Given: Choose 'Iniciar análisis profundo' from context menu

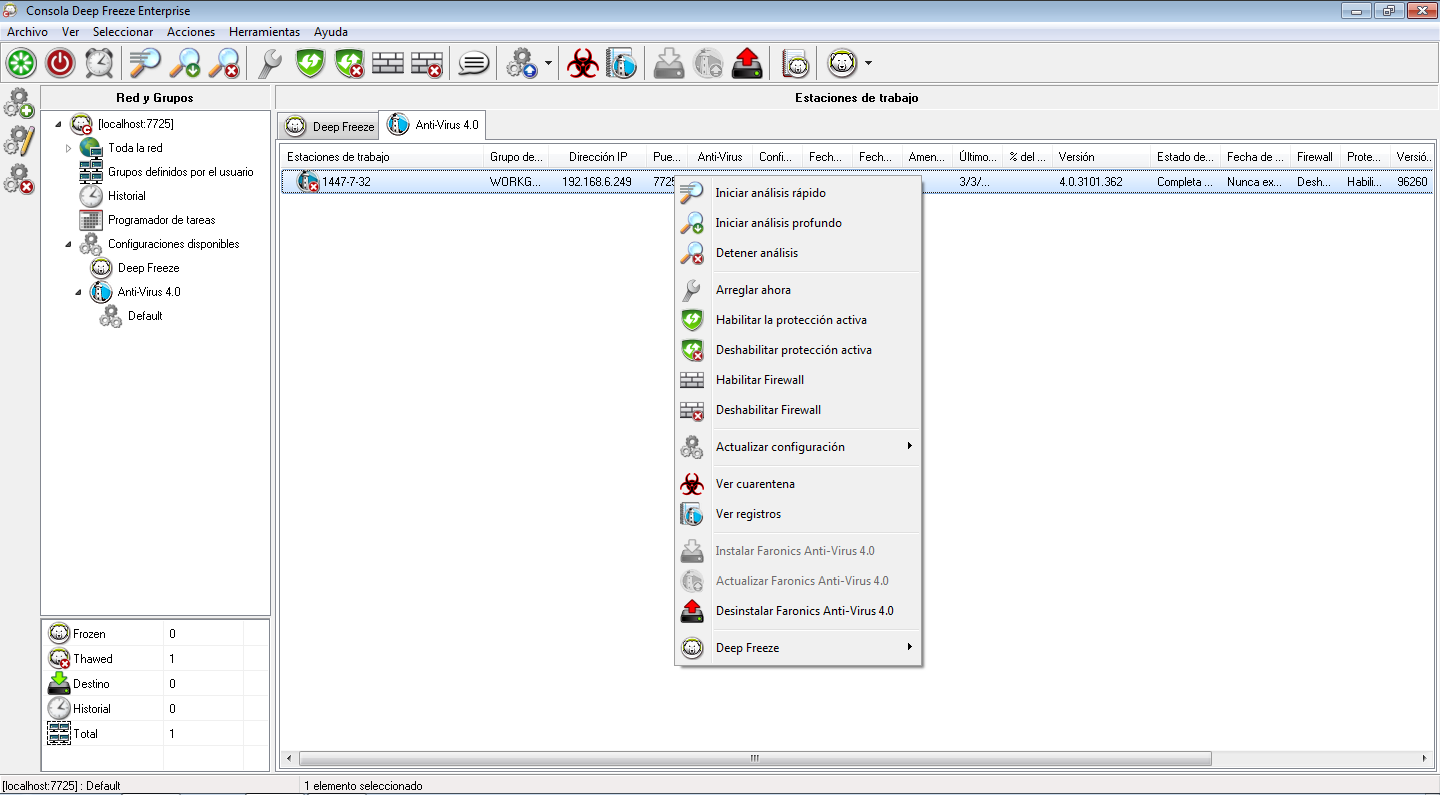Looking at the screenshot, I should click(x=778, y=223).
